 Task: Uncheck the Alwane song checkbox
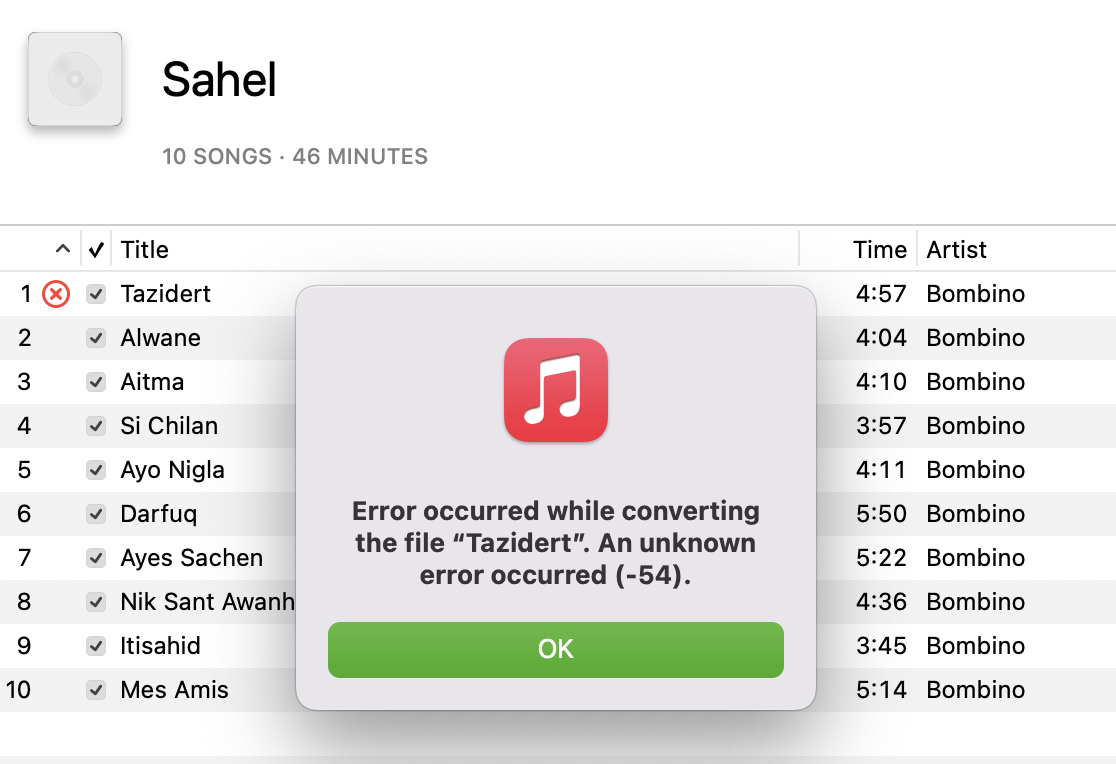(96, 338)
